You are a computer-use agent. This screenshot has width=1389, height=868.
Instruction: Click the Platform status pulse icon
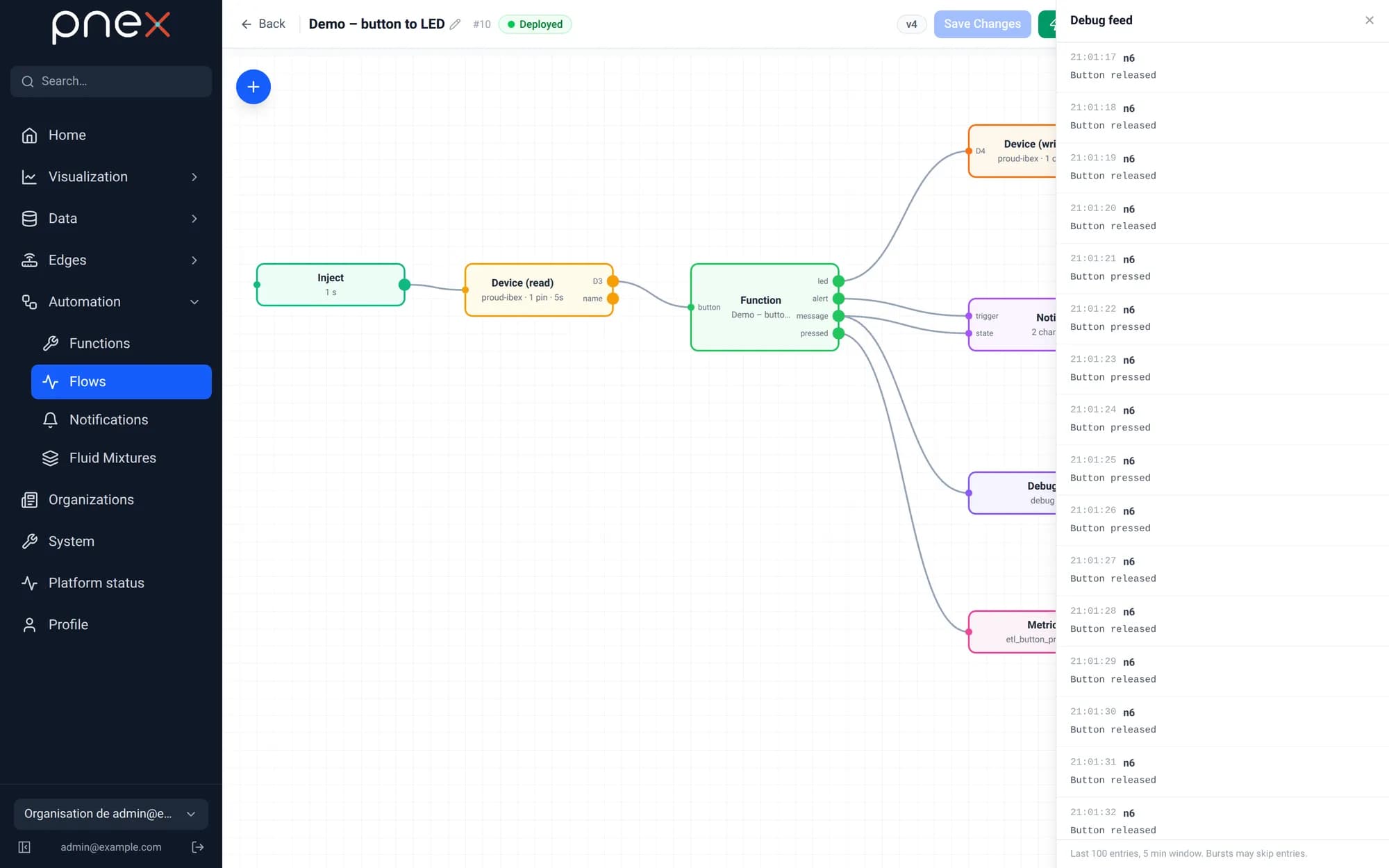(x=29, y=583)
